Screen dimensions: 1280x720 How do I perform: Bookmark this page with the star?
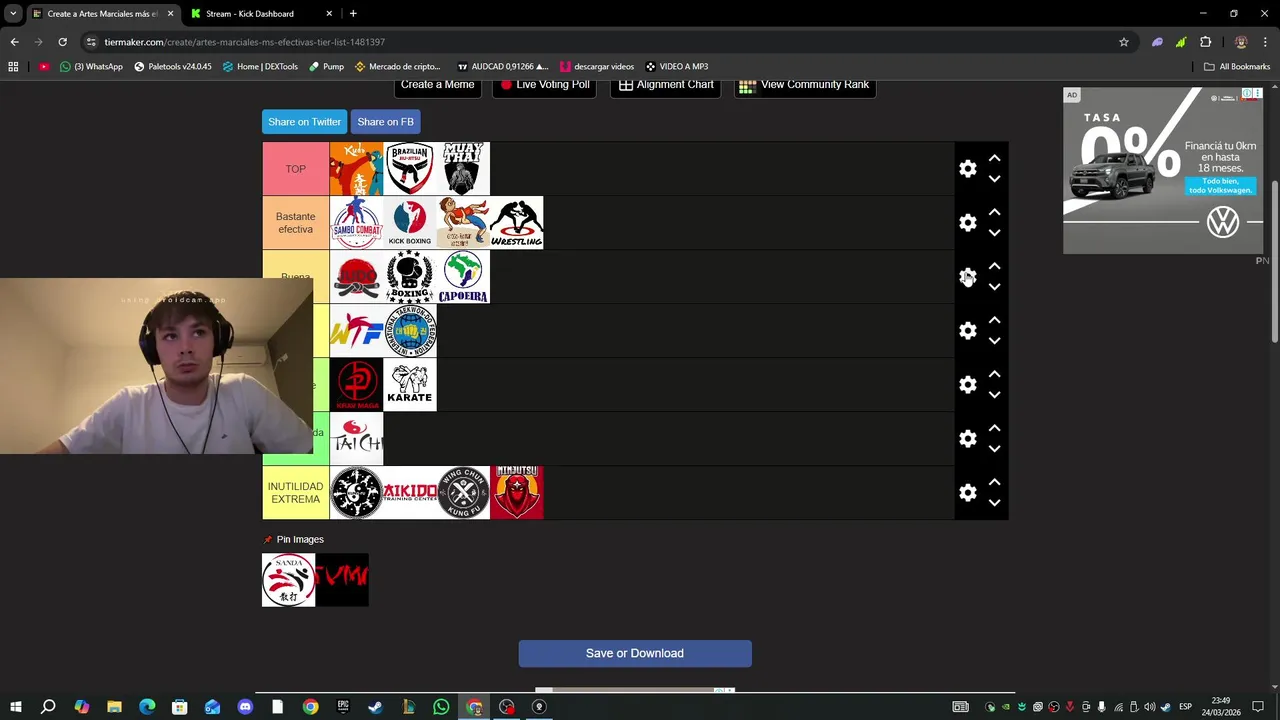[1124, 42]
